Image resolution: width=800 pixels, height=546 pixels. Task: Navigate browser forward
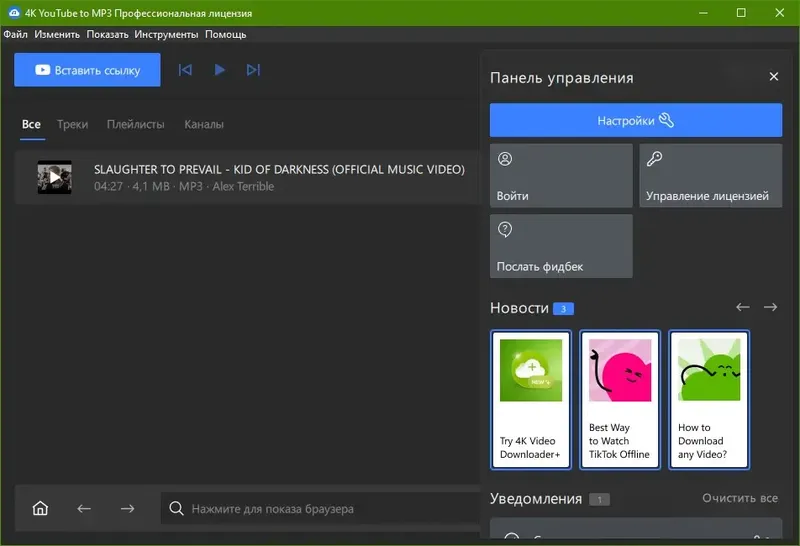128,508
